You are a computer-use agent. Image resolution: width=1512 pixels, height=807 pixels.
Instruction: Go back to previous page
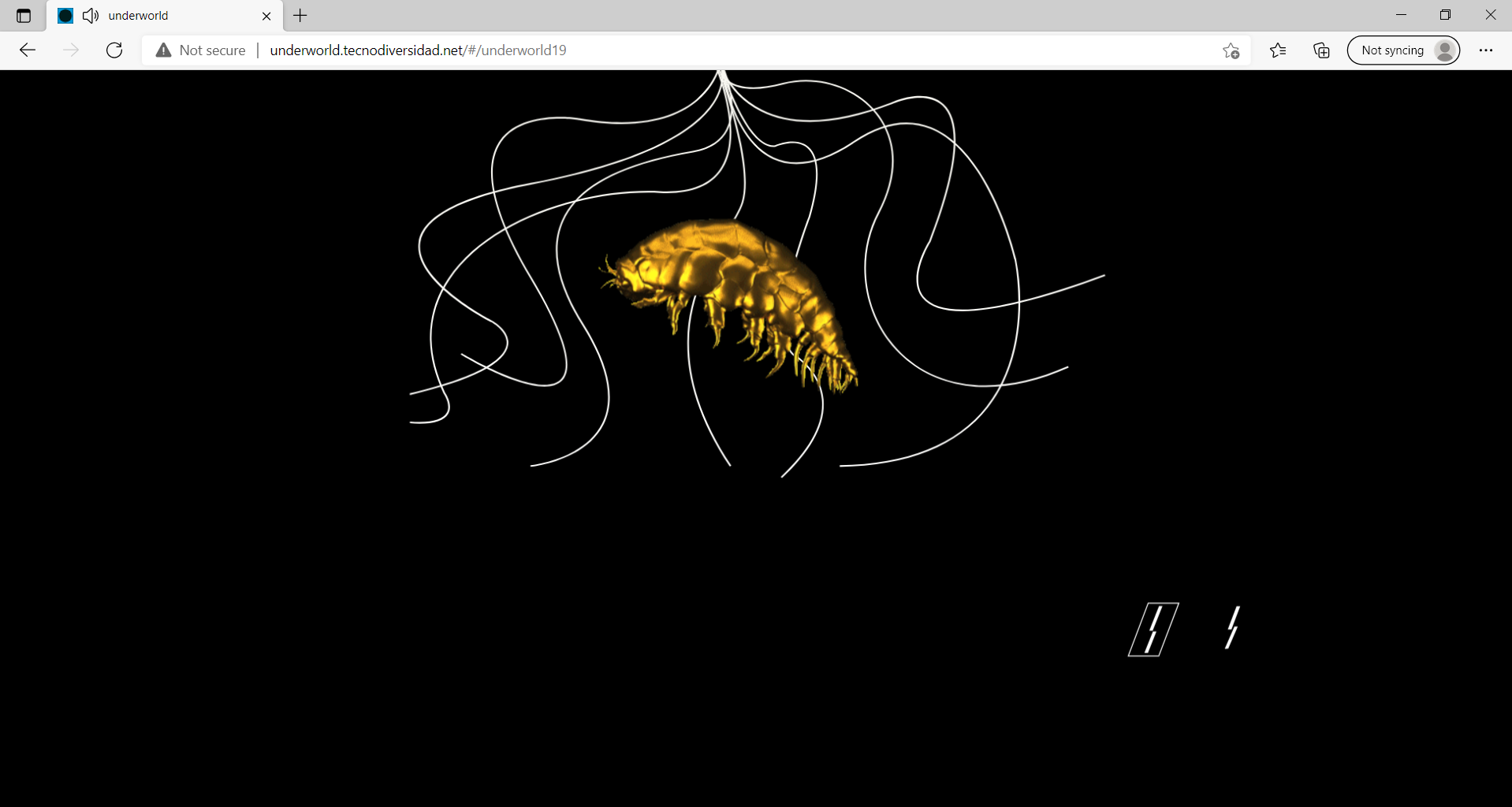[x=28, y=50]
